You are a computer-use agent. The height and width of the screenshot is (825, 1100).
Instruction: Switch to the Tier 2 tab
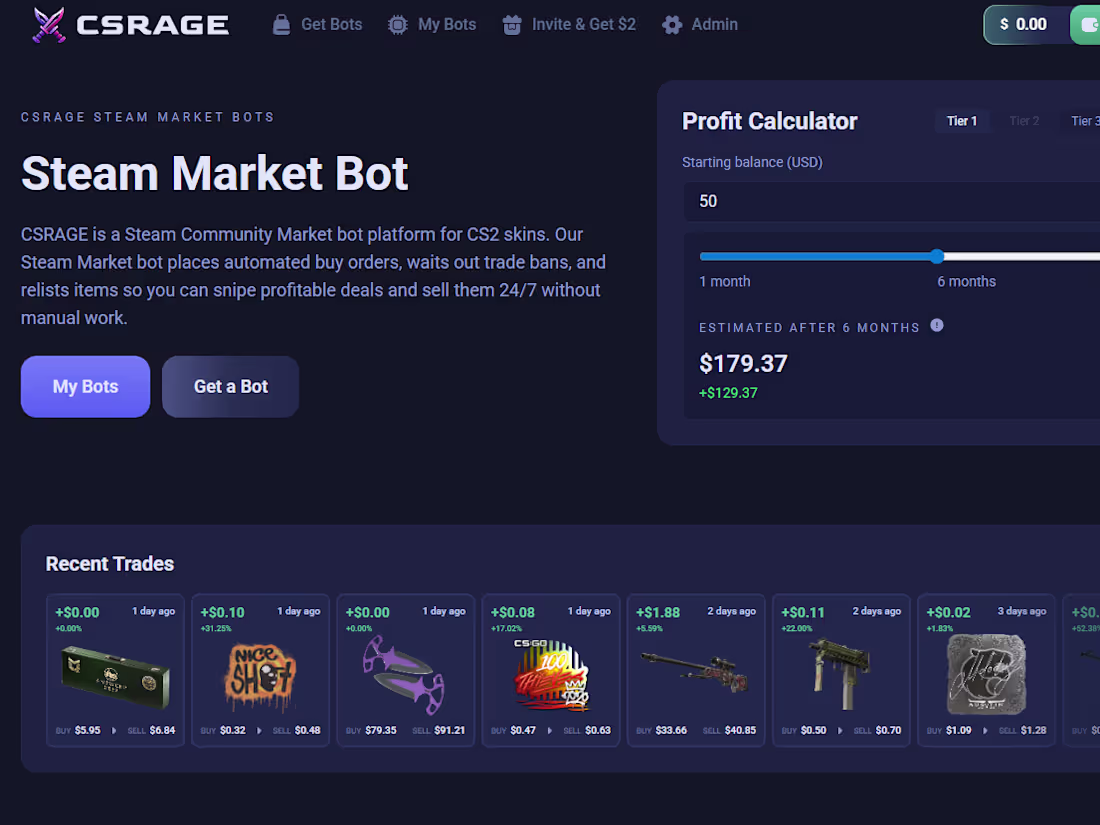coord(1024,120)
